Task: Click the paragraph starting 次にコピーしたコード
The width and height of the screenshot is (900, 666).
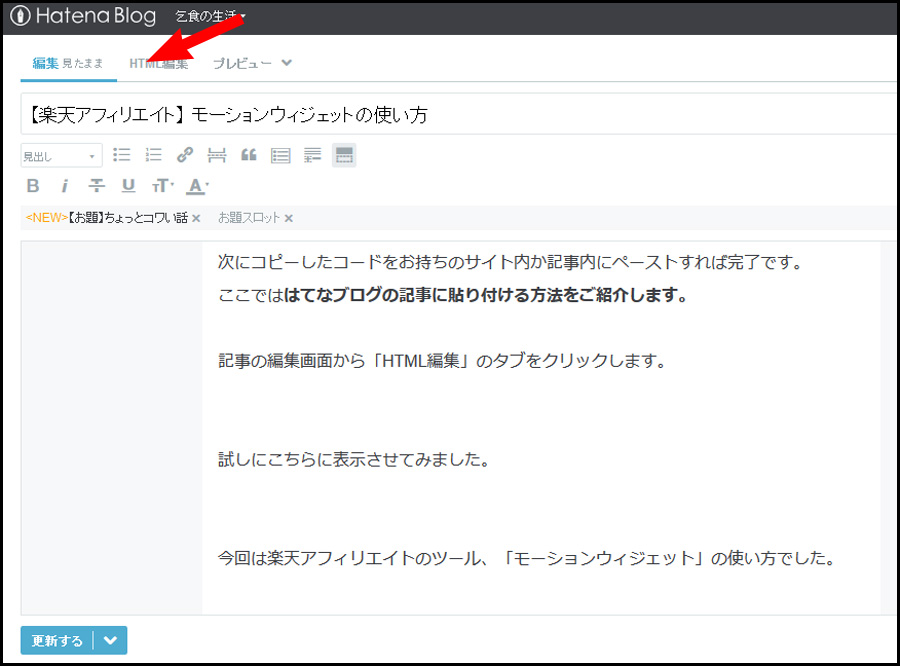Action: point(510,262)
